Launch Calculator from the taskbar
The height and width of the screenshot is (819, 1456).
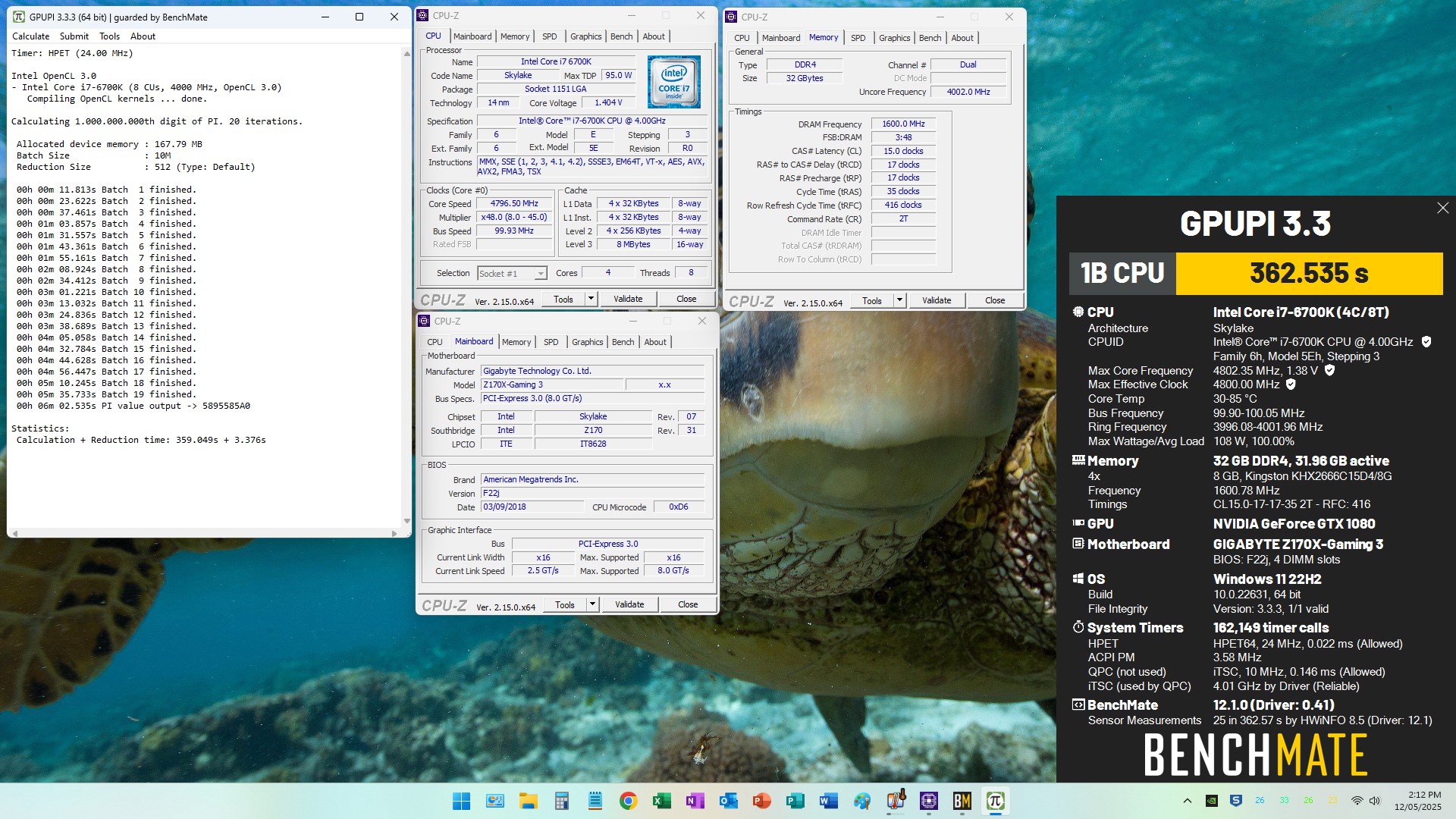[561, 801]
